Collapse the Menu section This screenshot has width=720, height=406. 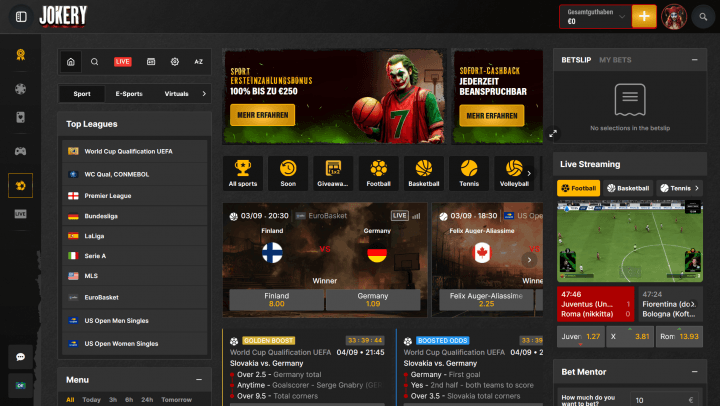pyautogui.click(x=199, y=380)
